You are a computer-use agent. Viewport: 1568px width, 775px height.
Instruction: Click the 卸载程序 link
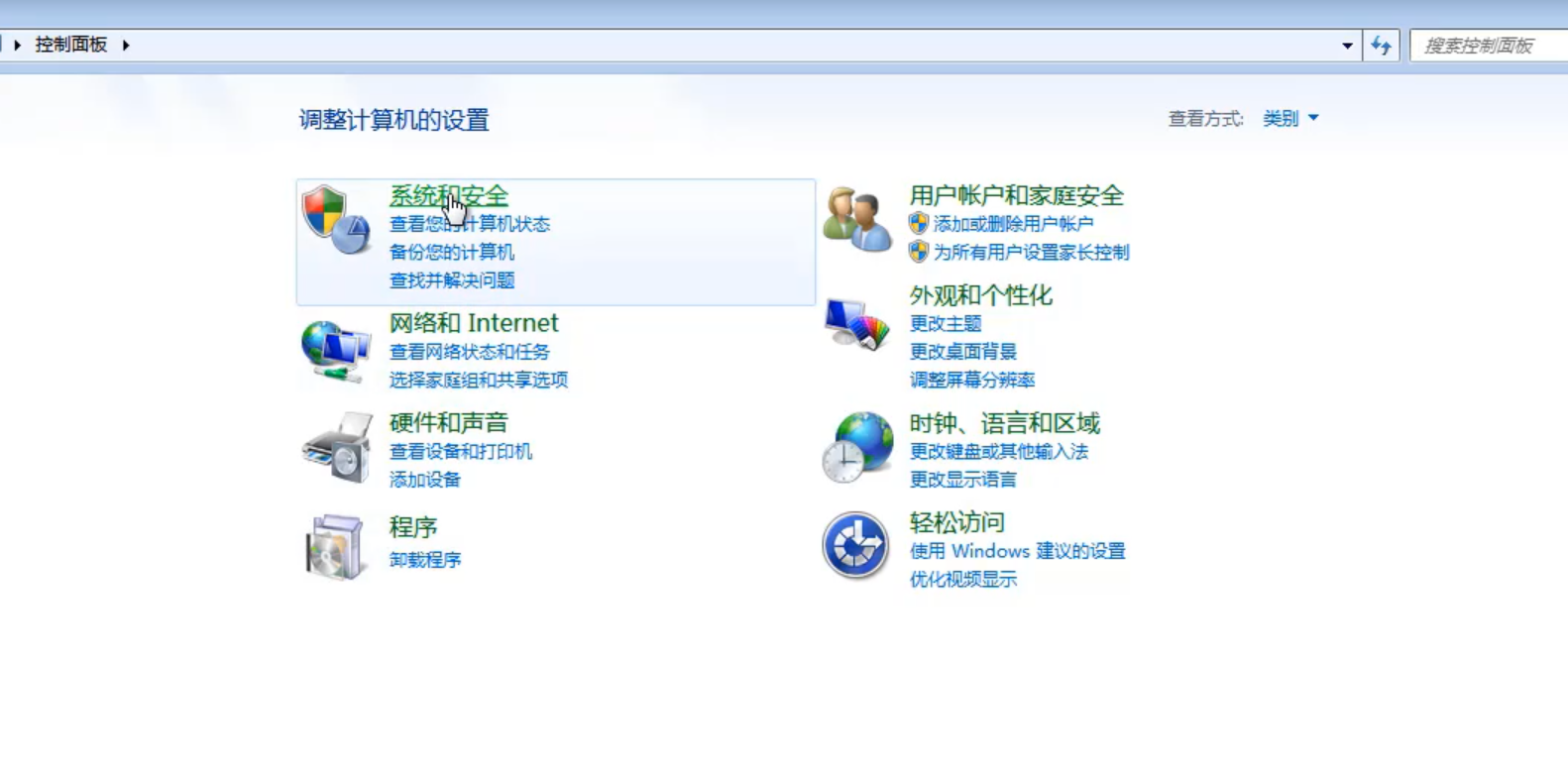(x=425, y=560)
